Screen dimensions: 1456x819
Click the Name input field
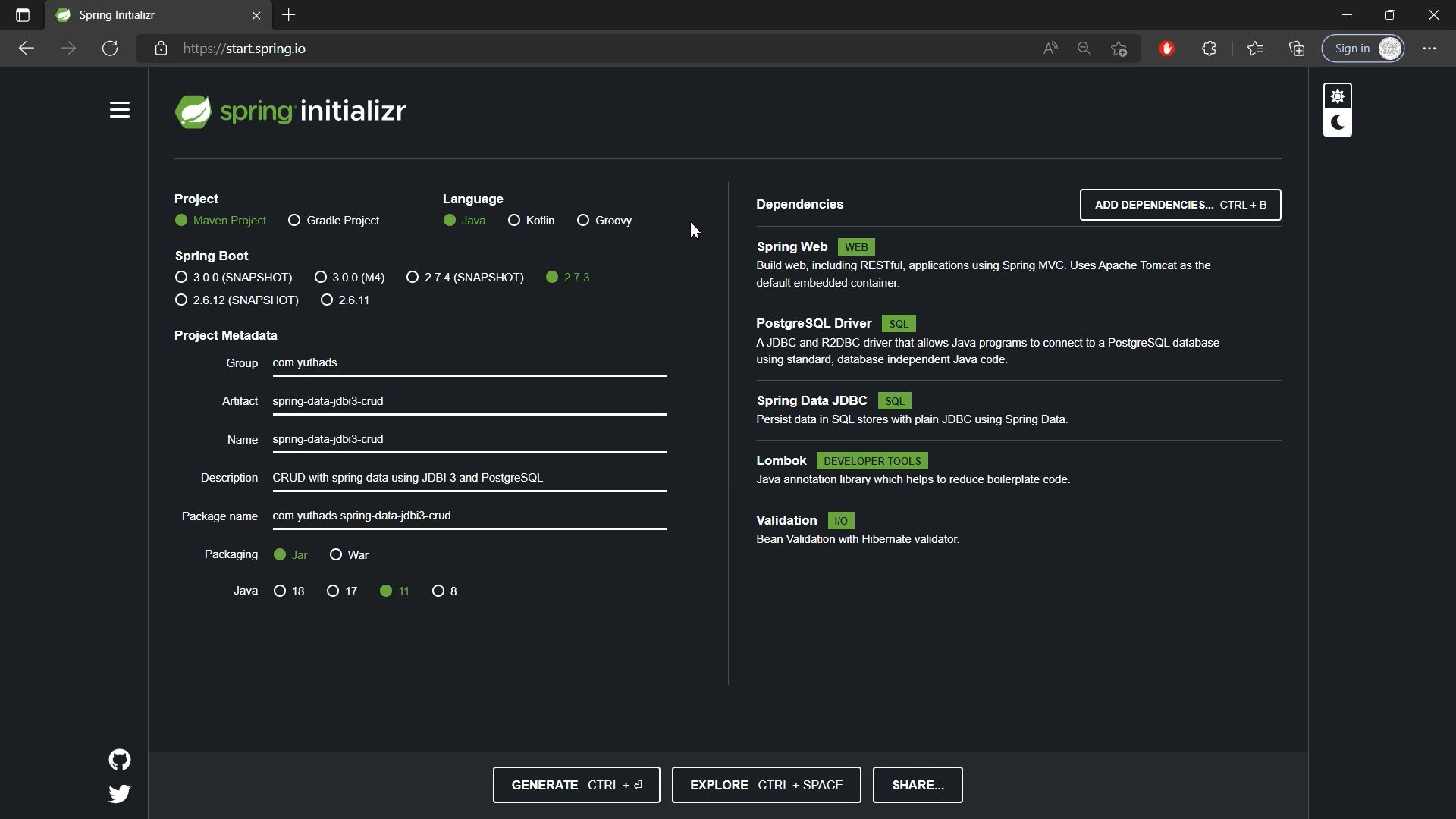[x=469, y=440]
